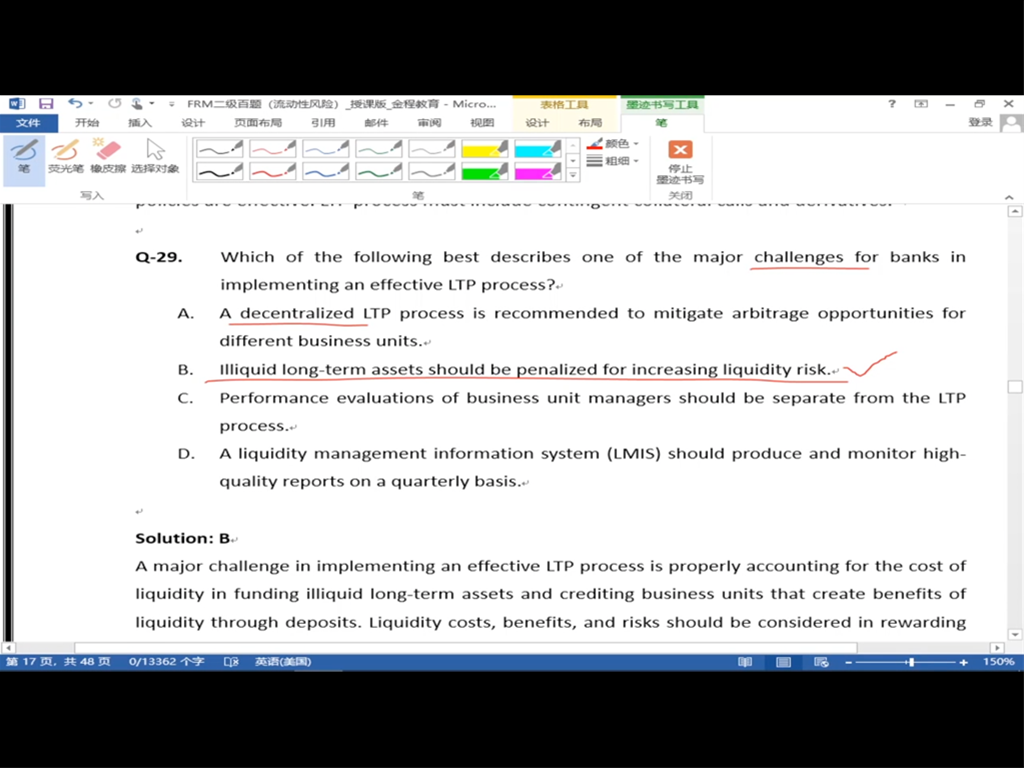This screenshot has height=768, width=1024.
Task: Open the pen Thickness (粗细) dropdown
Action: (613, 161)
